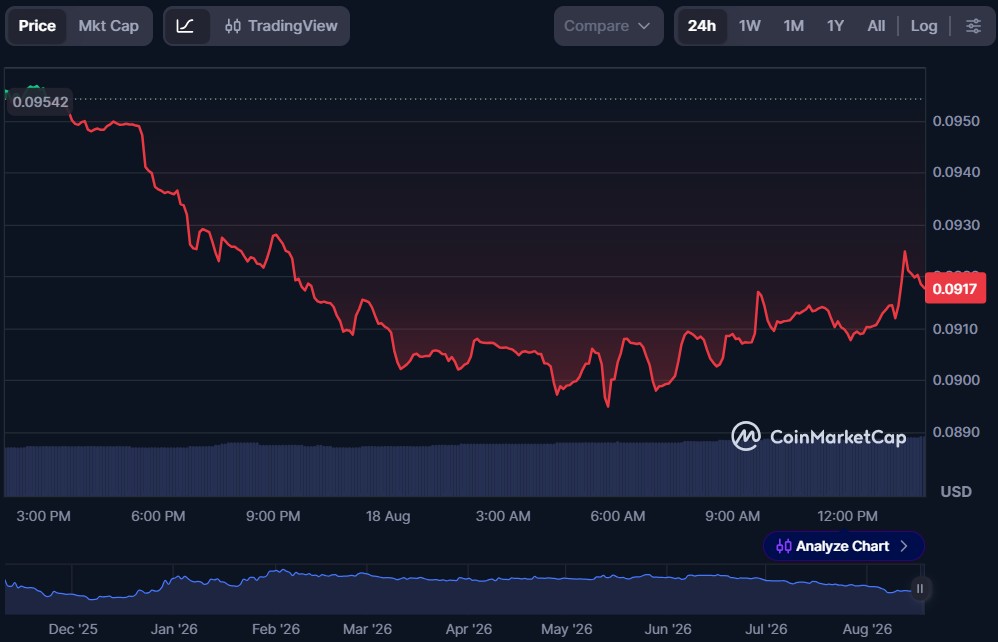Click the 0.0950 axis label
998x642 pixels.
coord(956,121)
